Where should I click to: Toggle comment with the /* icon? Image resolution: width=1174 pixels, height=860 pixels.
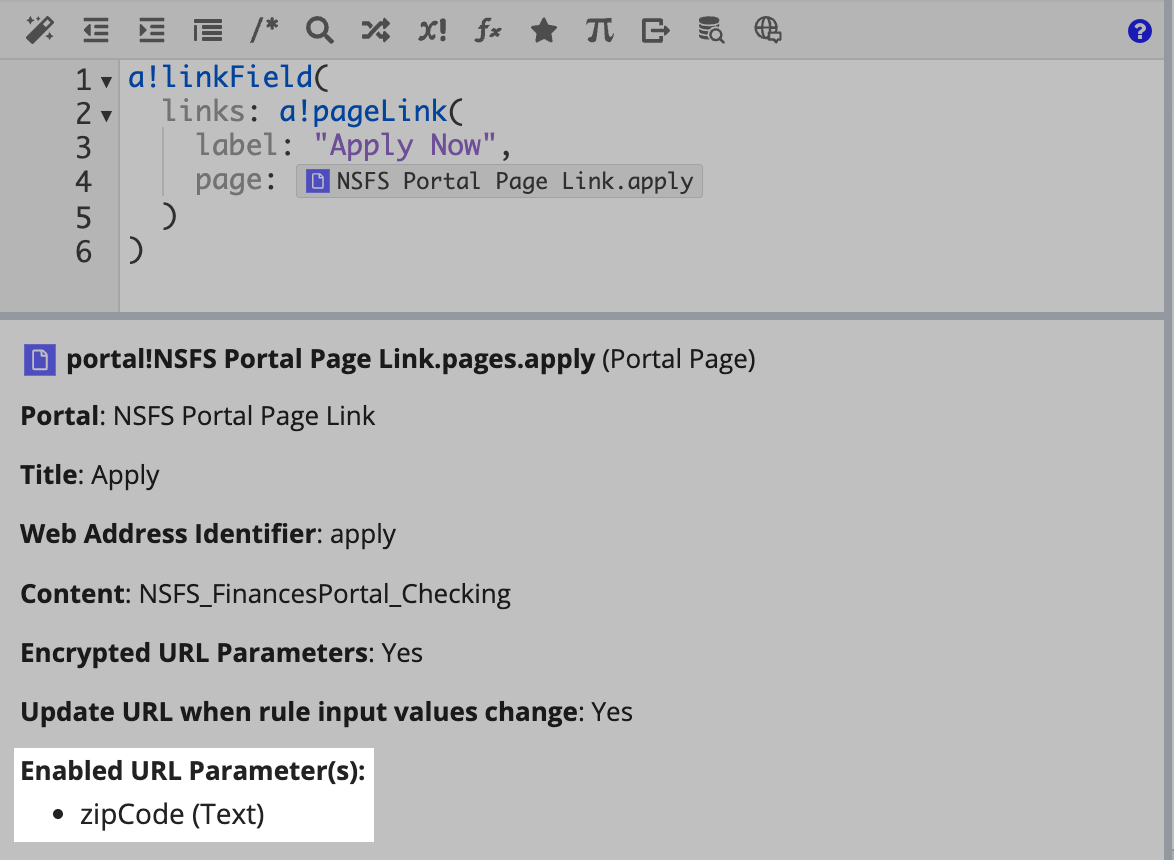[264, 31]
